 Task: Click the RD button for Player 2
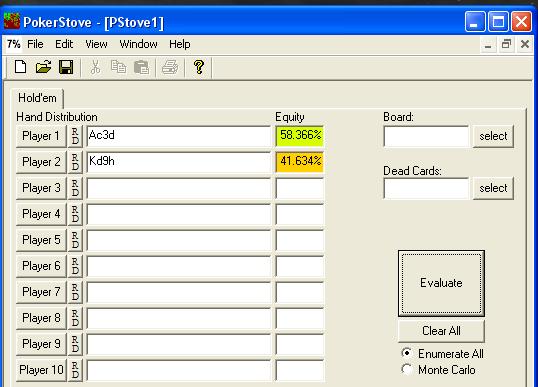(75, 162)
